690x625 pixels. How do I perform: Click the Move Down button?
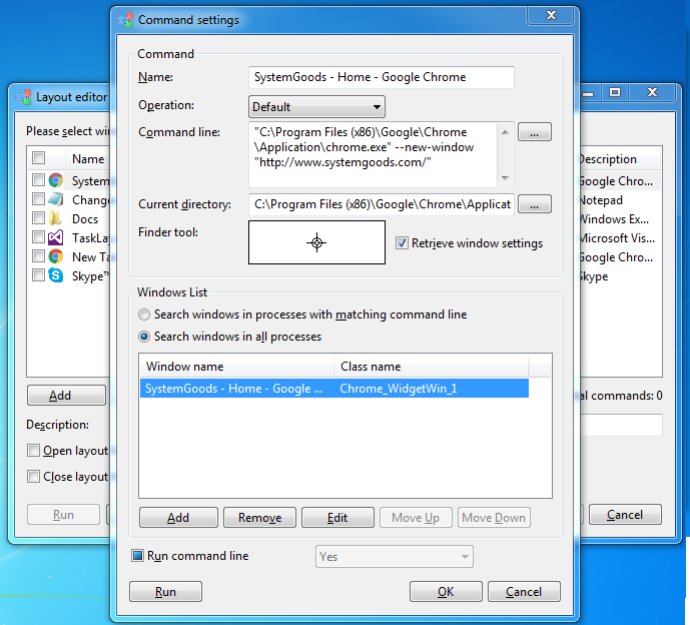point(494,518)
